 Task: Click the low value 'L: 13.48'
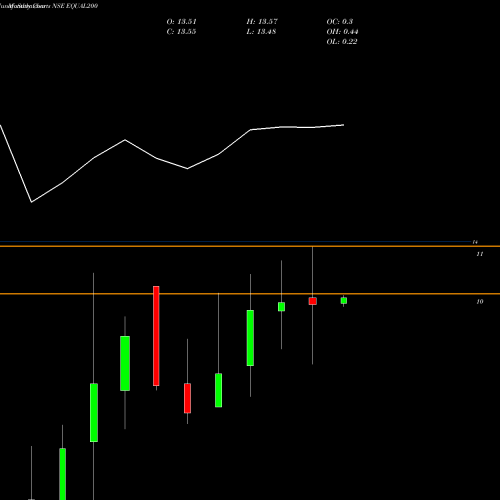tap(261, 32)
